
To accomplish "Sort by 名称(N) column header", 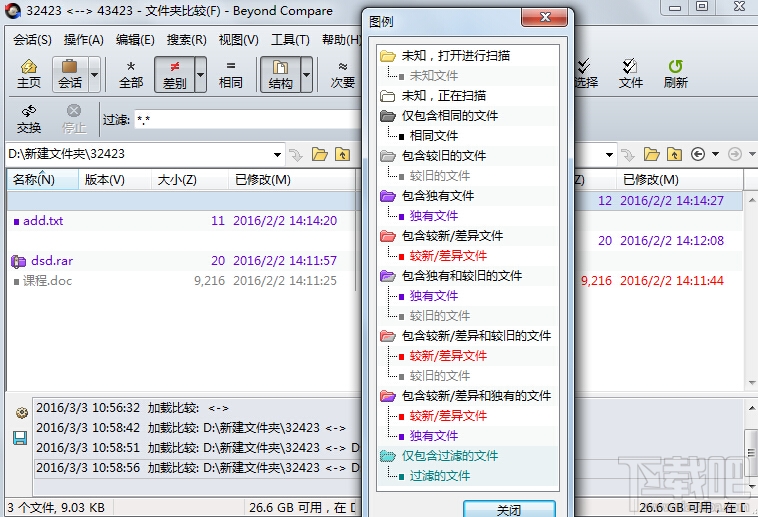I will [43, 180].
